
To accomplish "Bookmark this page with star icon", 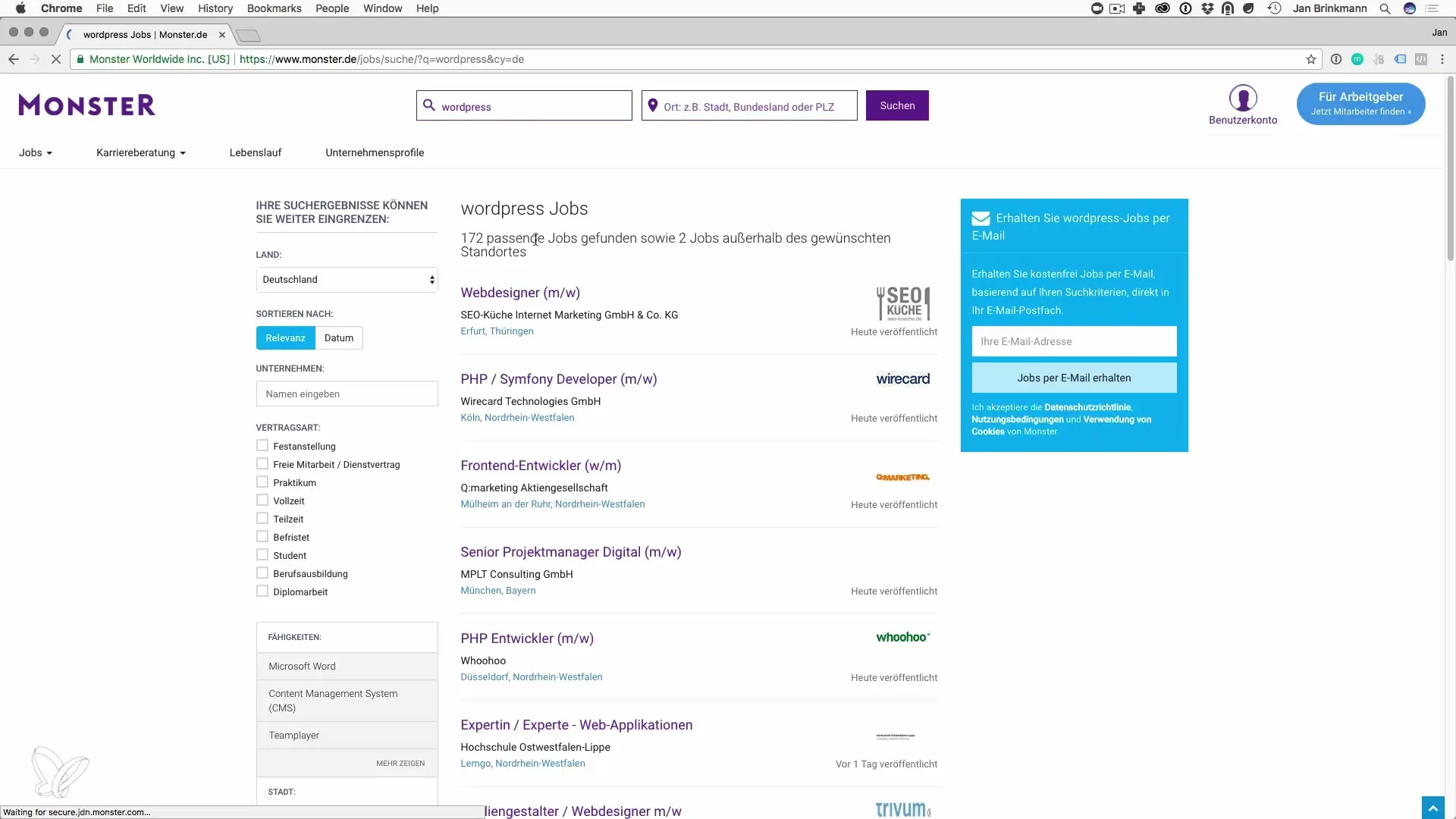I will pos(1310,59).
